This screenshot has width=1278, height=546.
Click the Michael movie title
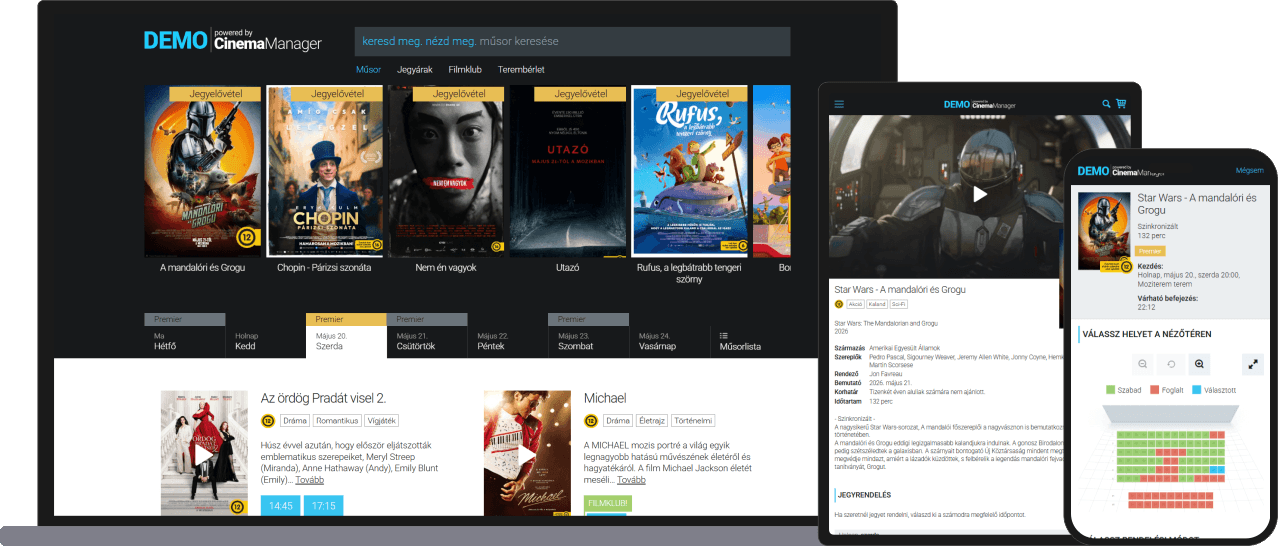click(605, 398)
